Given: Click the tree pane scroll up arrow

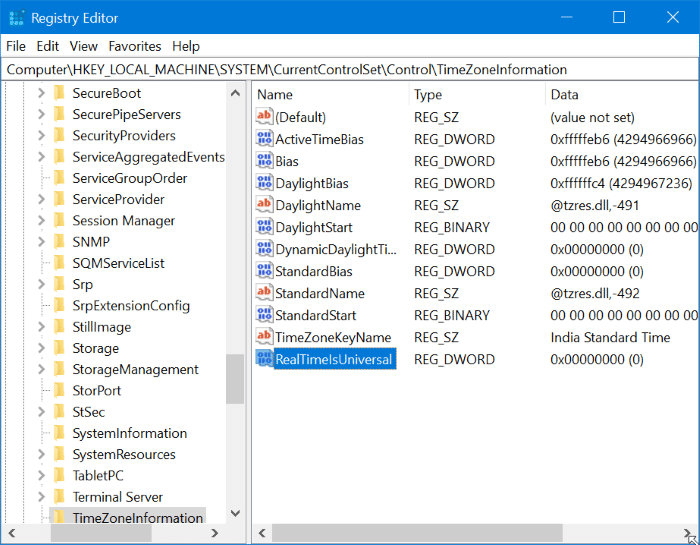Looking at the screenshot, I should click(x=235, y=93).
